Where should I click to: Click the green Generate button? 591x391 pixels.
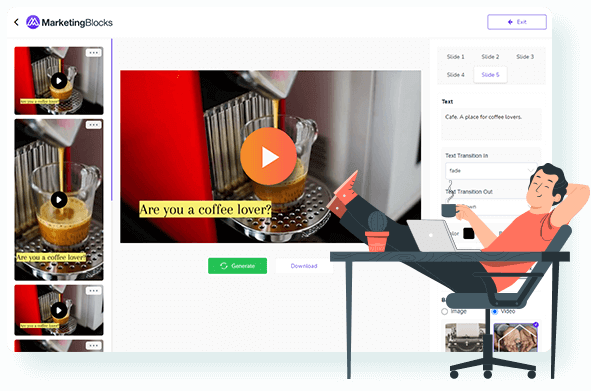pos(237,266)
